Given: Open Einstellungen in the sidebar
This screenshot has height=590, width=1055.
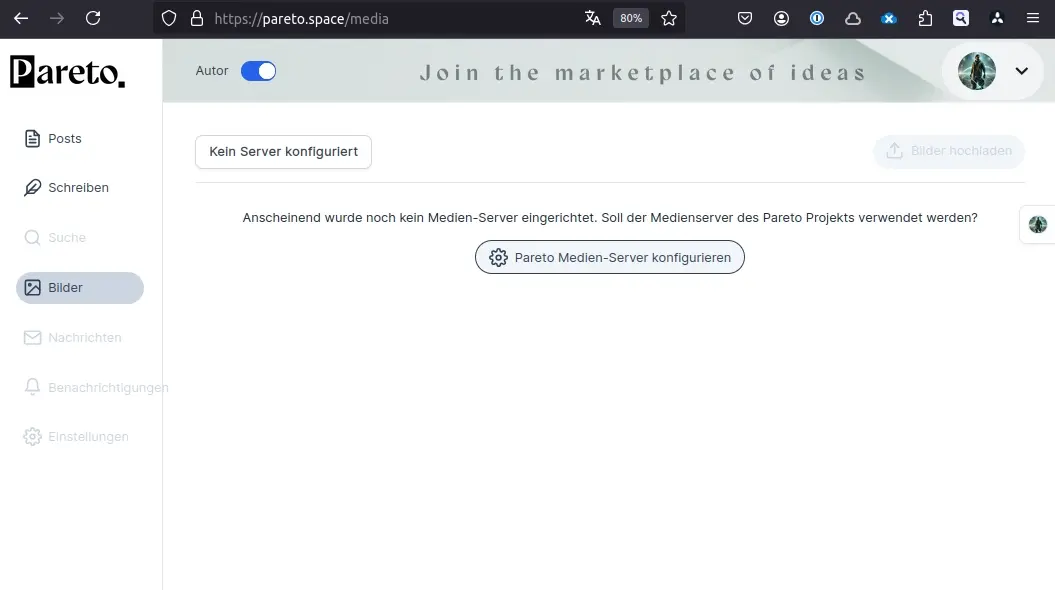Looking at the screenshot, I should click(75, 437).
